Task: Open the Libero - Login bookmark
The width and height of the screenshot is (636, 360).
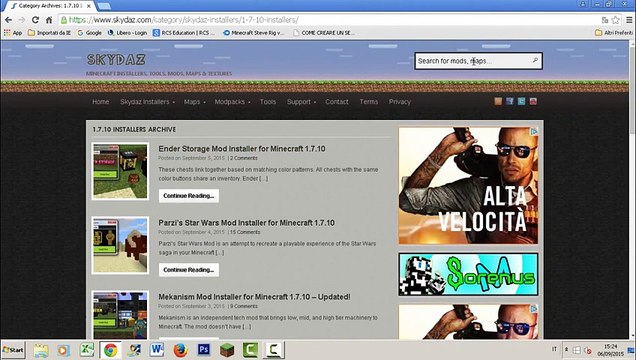Action: point(127,33)
